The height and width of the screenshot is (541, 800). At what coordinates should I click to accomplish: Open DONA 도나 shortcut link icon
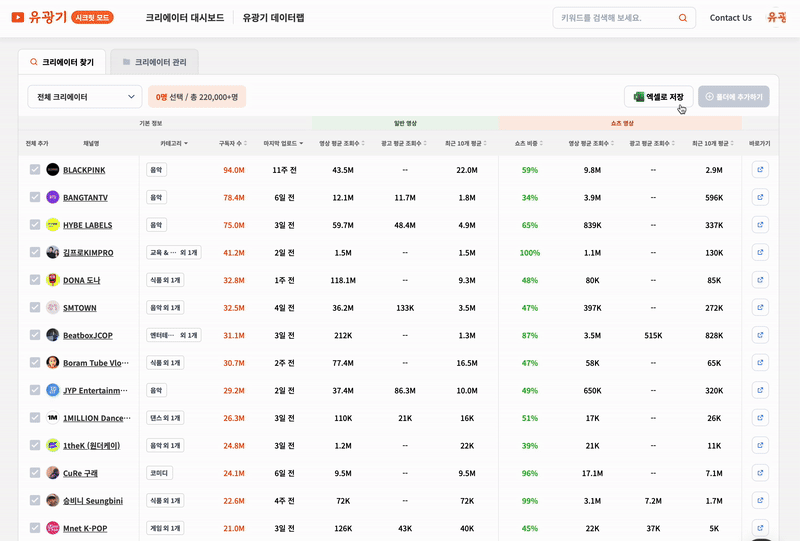[x=760, y=280]
